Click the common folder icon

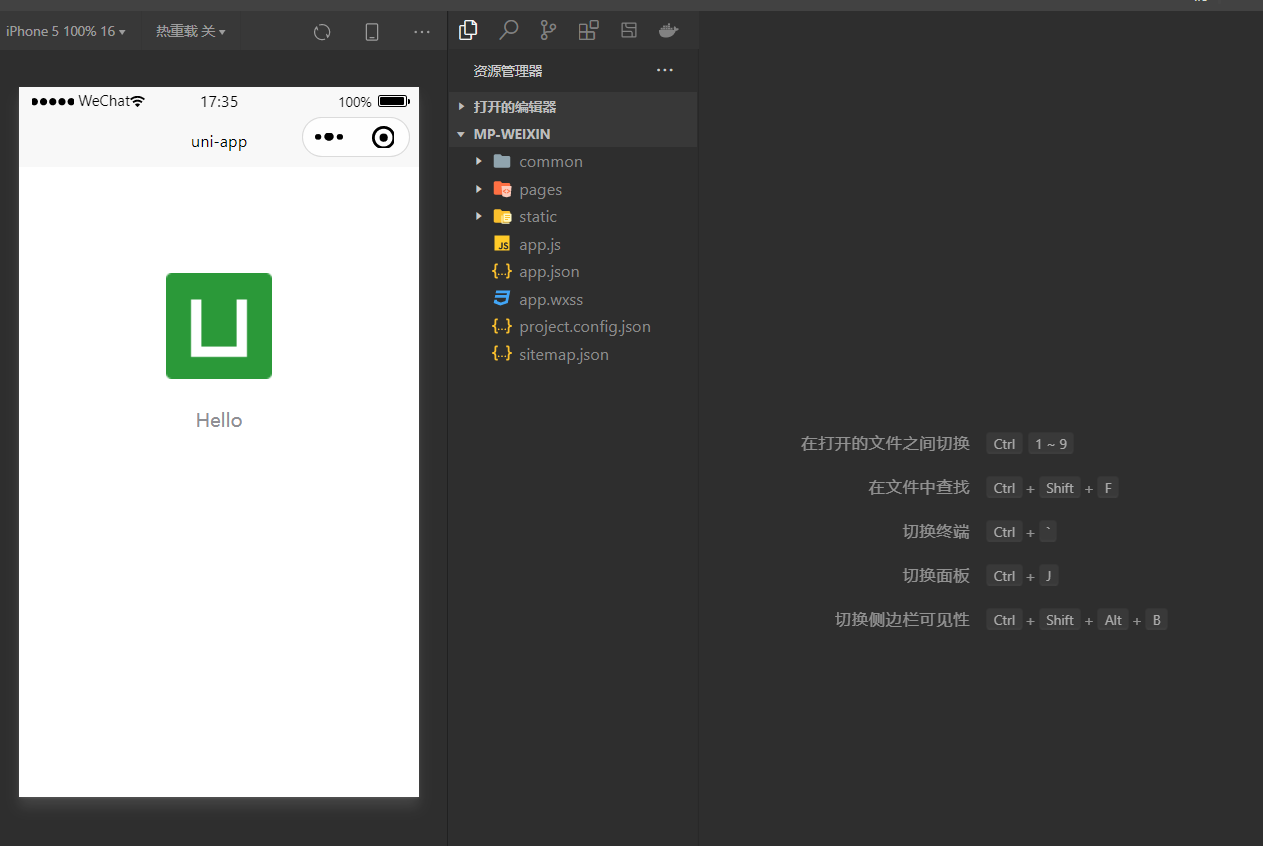[x=502, y=161]
